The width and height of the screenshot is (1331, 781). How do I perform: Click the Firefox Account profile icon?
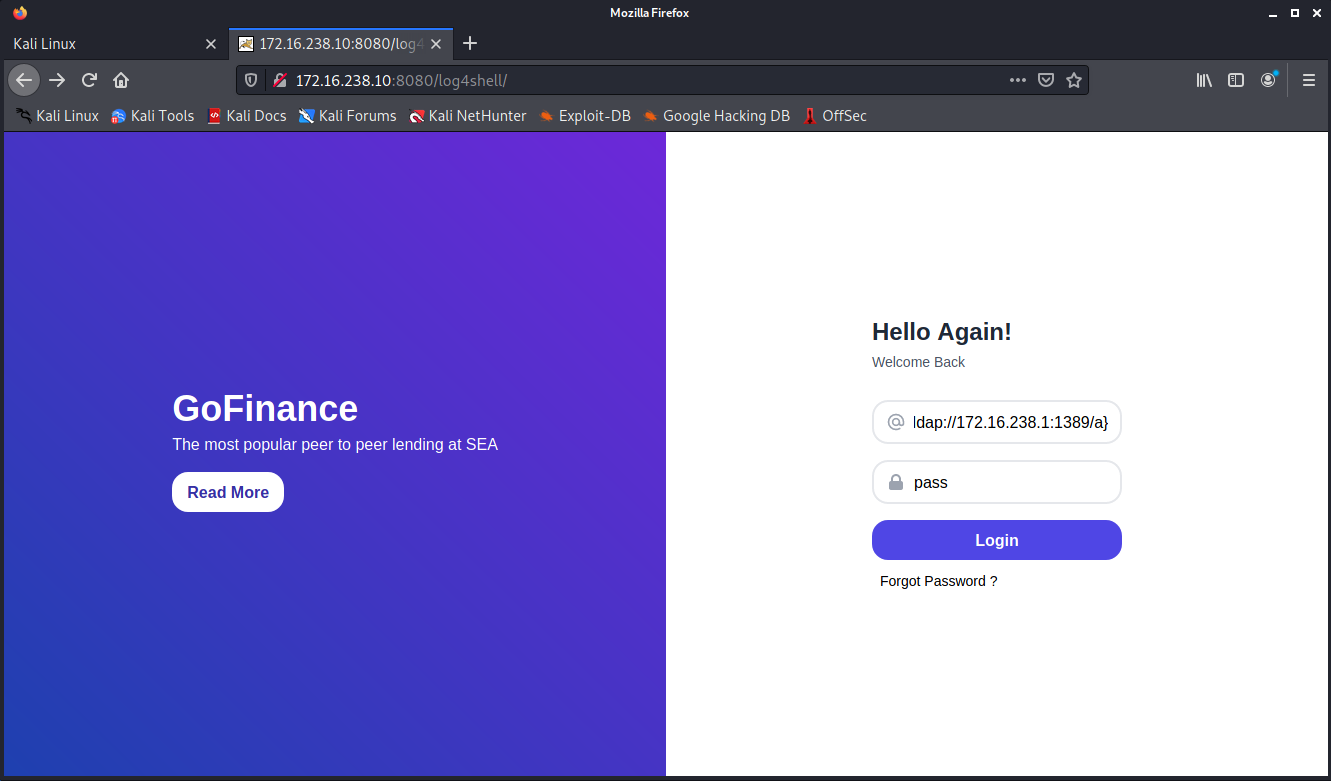point(1268,80)
